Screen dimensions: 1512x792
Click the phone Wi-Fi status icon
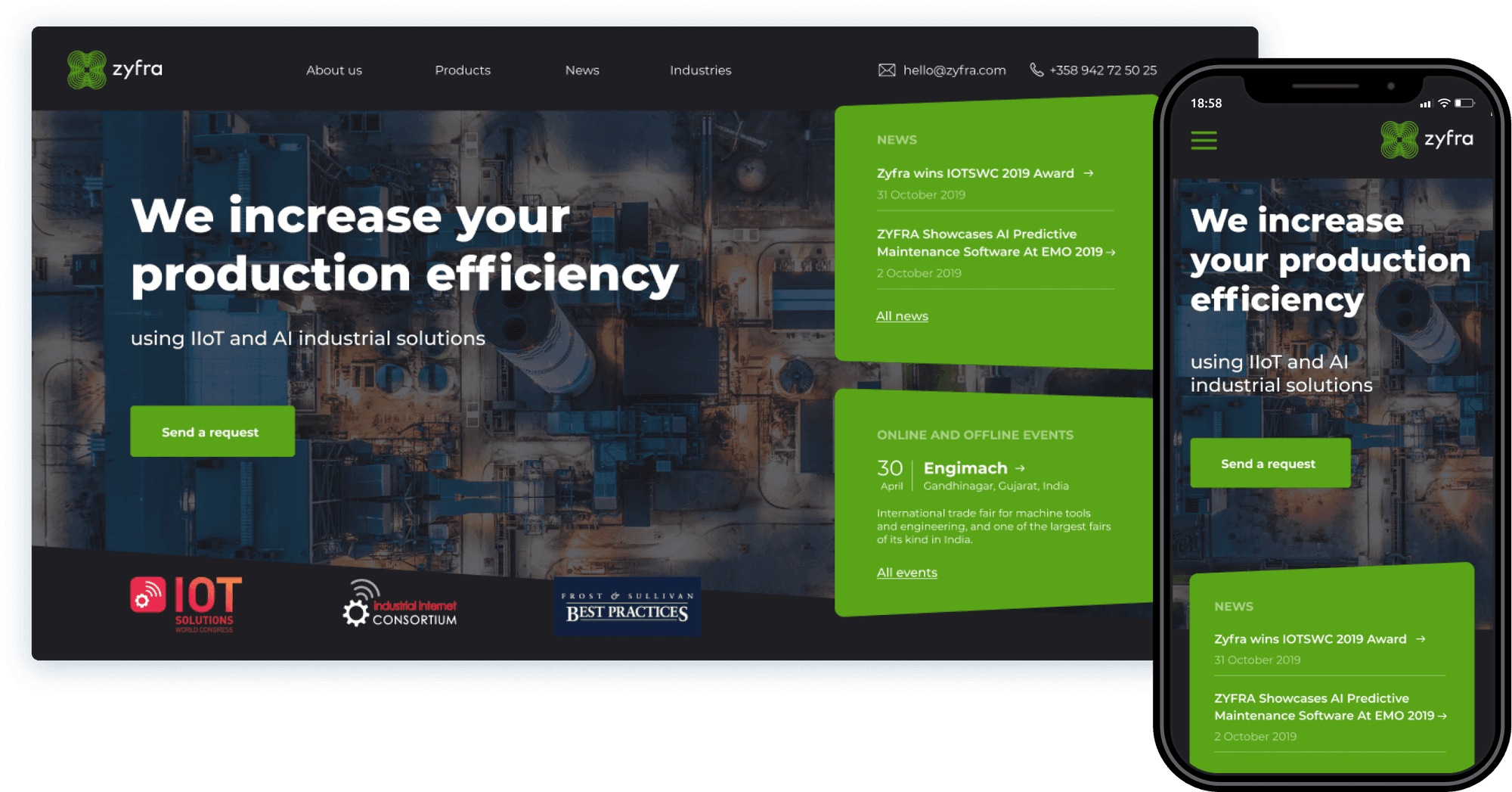[1444, 103]
